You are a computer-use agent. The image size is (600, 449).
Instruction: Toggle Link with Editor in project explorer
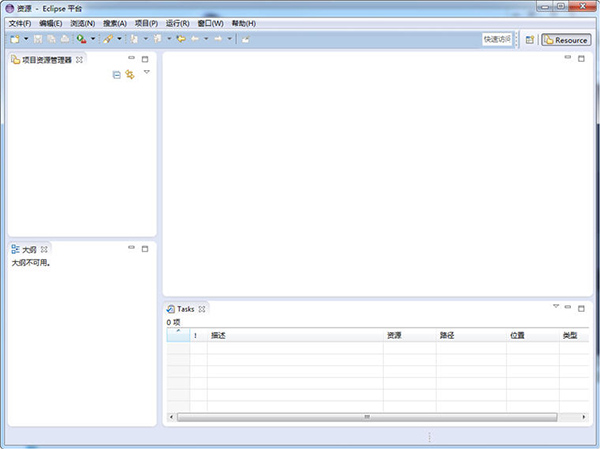pyautogui.click(x=129, y=75)
